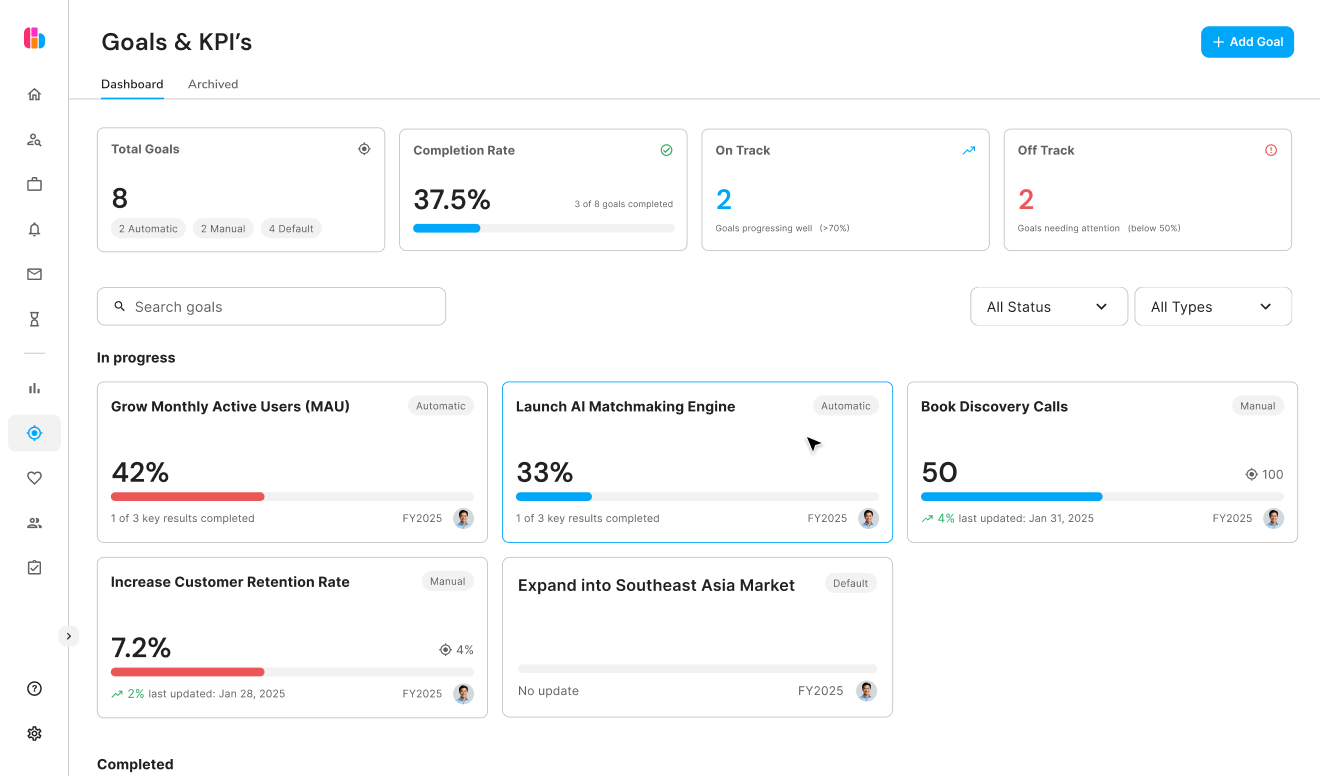Screen dimensions: 1320x776
Task: Open the All Types dropdown
Action: (1212, 307)
